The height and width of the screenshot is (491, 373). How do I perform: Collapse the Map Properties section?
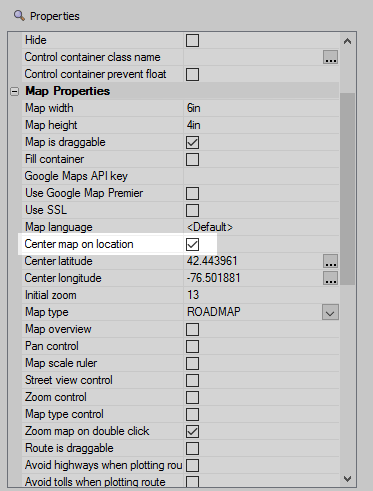tap(14, 91)
